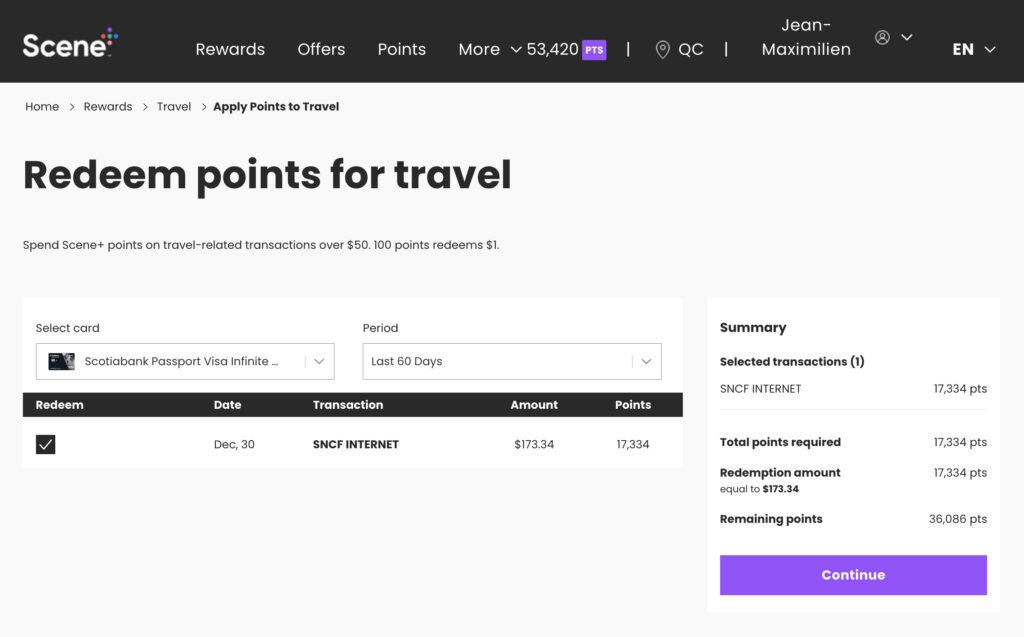
Task: Open the Offers menu
Action: click(x=321, y=48)
